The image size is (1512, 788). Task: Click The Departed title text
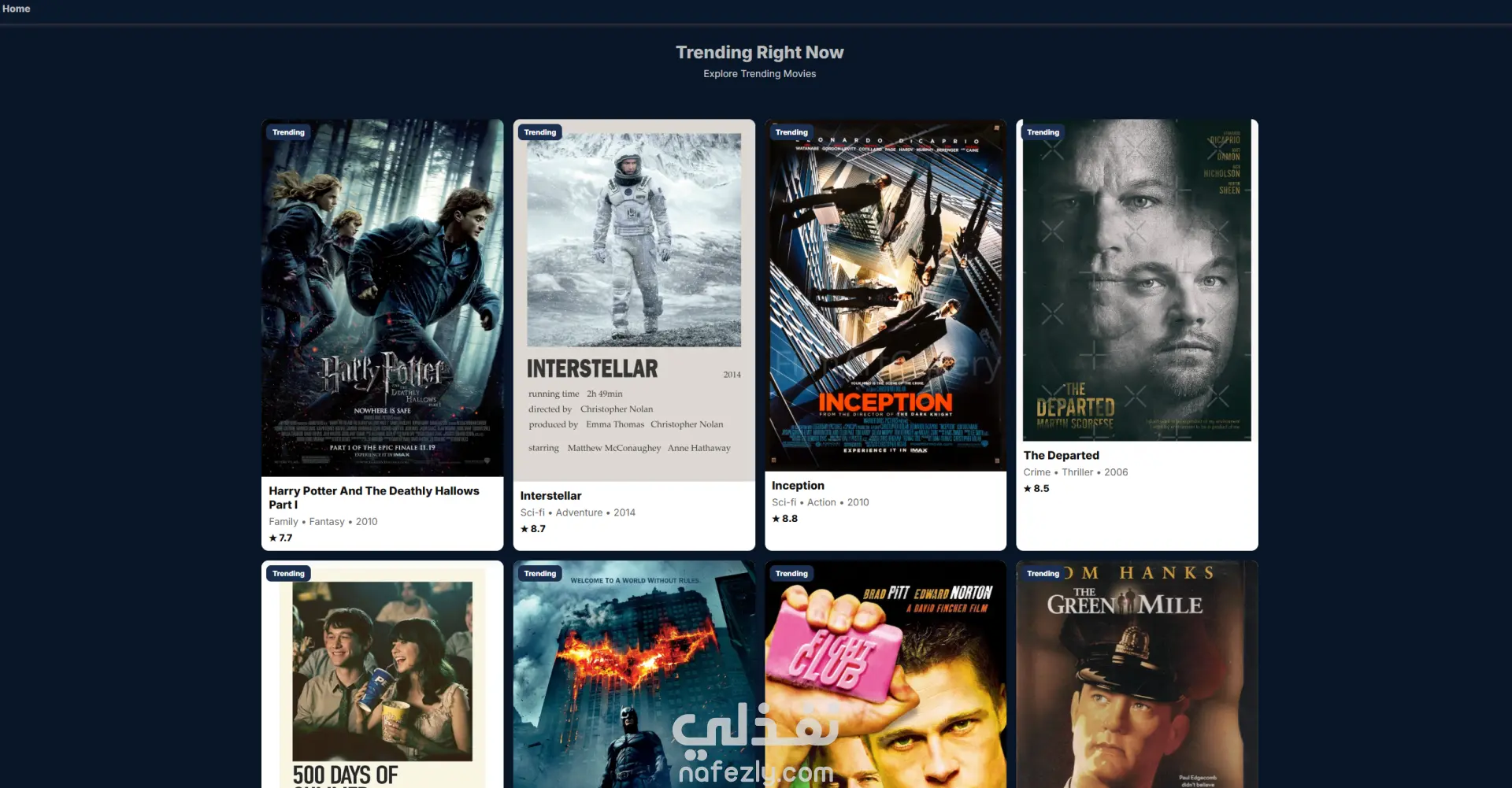click(1061, 455)
